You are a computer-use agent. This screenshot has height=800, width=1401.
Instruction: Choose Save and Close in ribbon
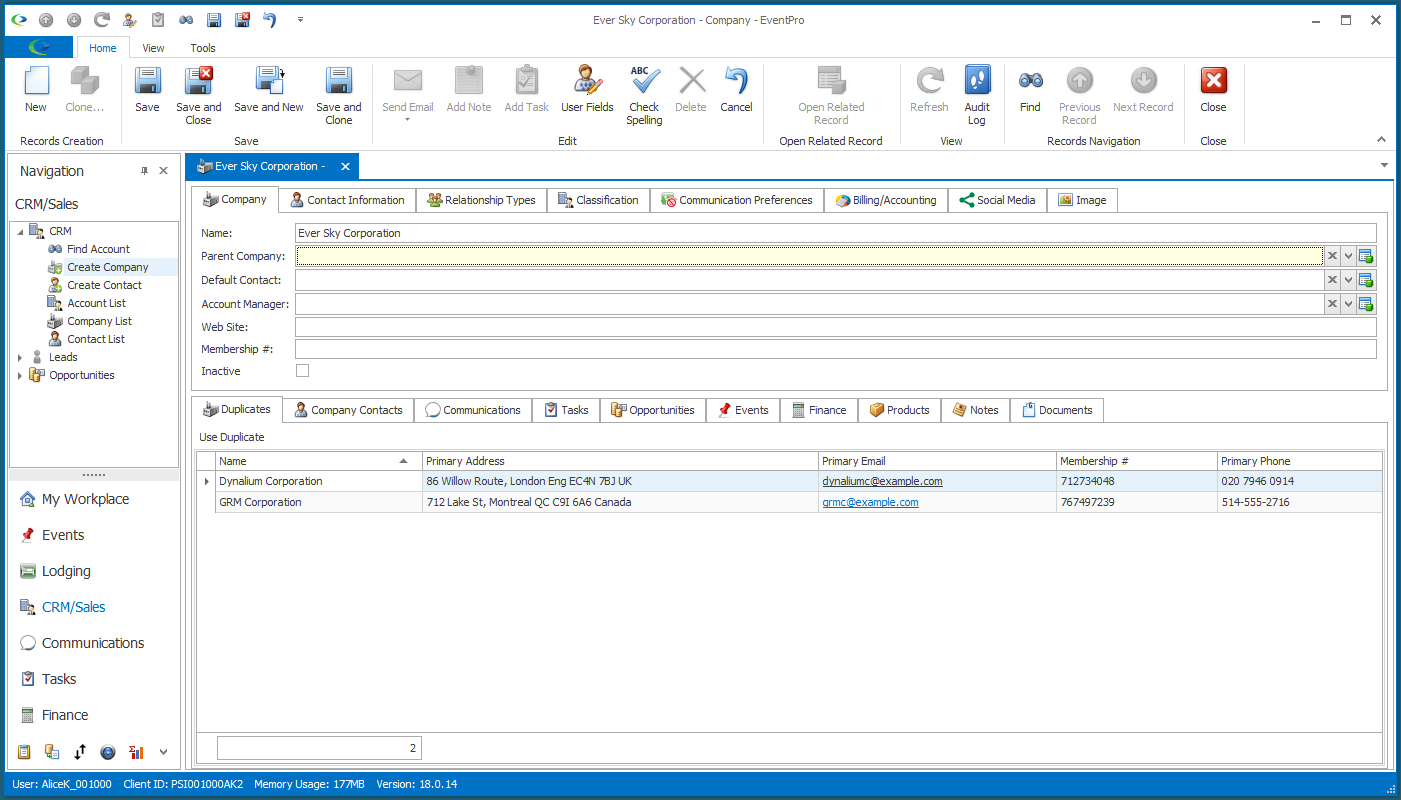(x=199, y=96)
